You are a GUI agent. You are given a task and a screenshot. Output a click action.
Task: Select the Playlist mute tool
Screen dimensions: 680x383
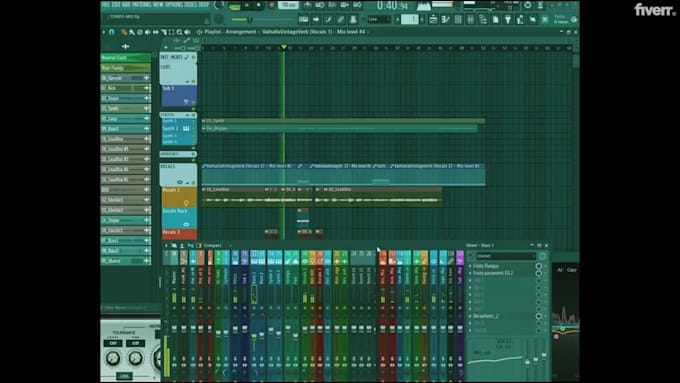[x=147, y=32]
